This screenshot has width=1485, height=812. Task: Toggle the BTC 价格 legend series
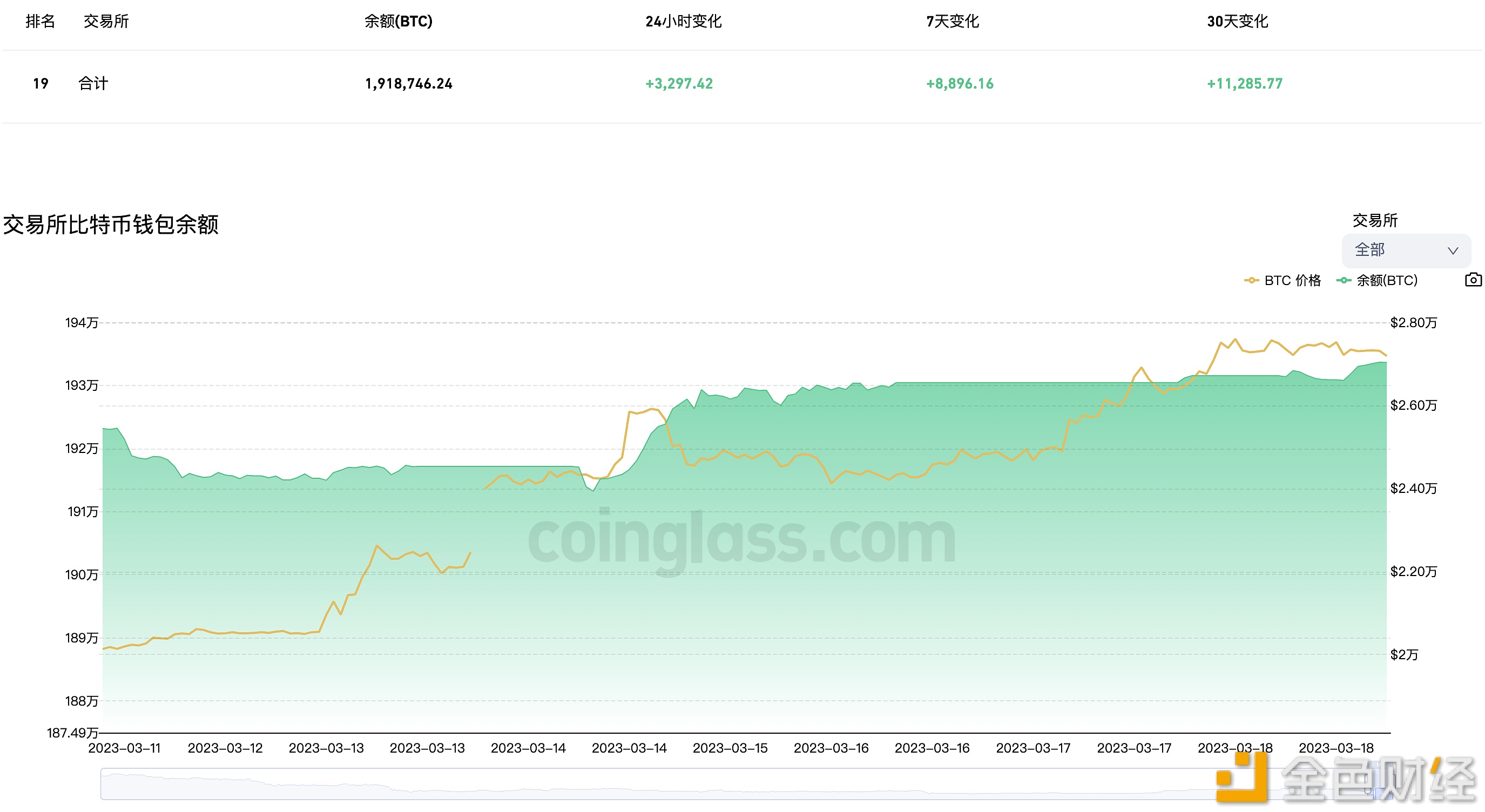point(1282,281)
